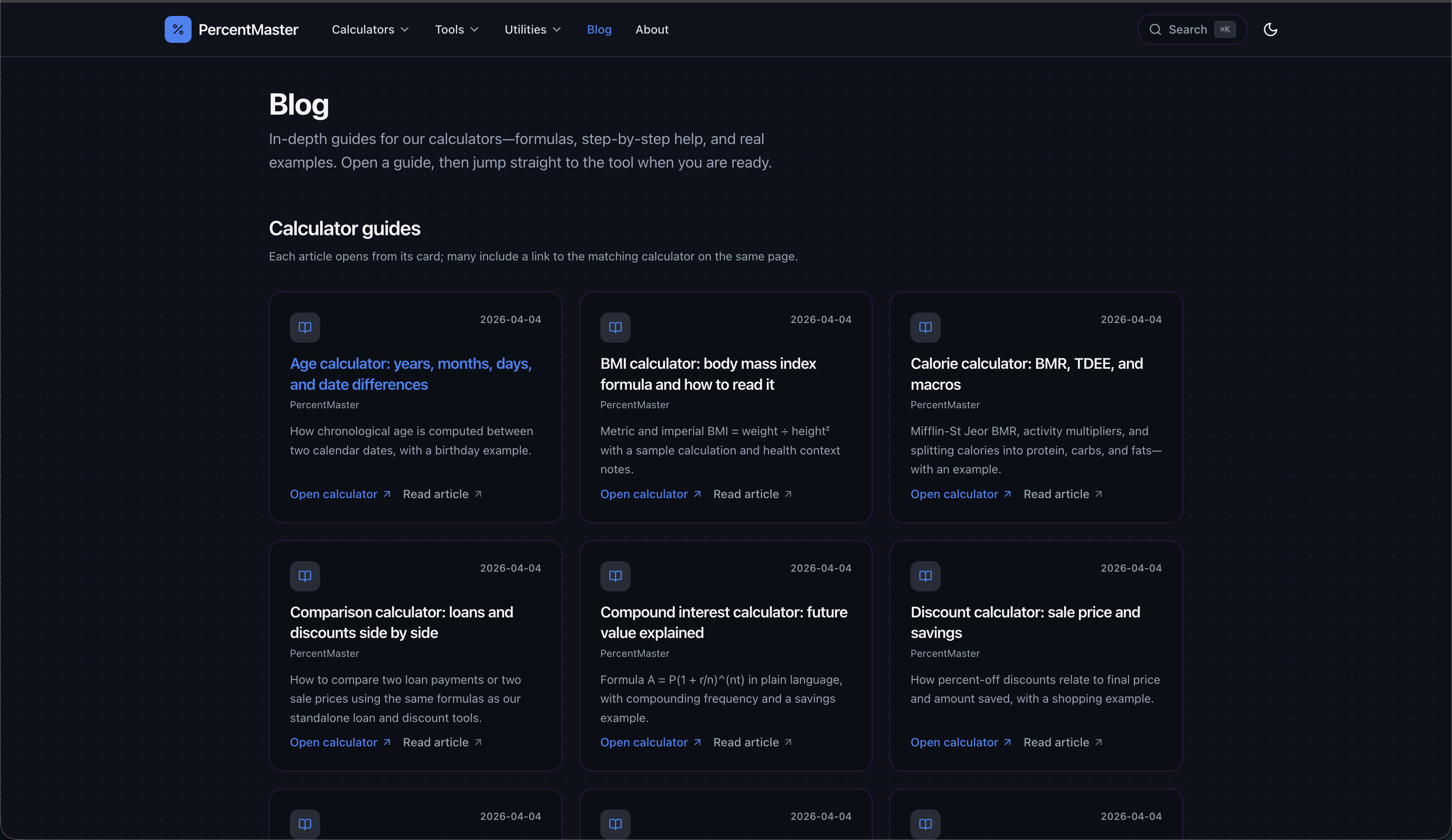This screenshot has width=1452, height=840.
Task: Click the PercentMaster percent logo icon
Action: coord(177,29)
